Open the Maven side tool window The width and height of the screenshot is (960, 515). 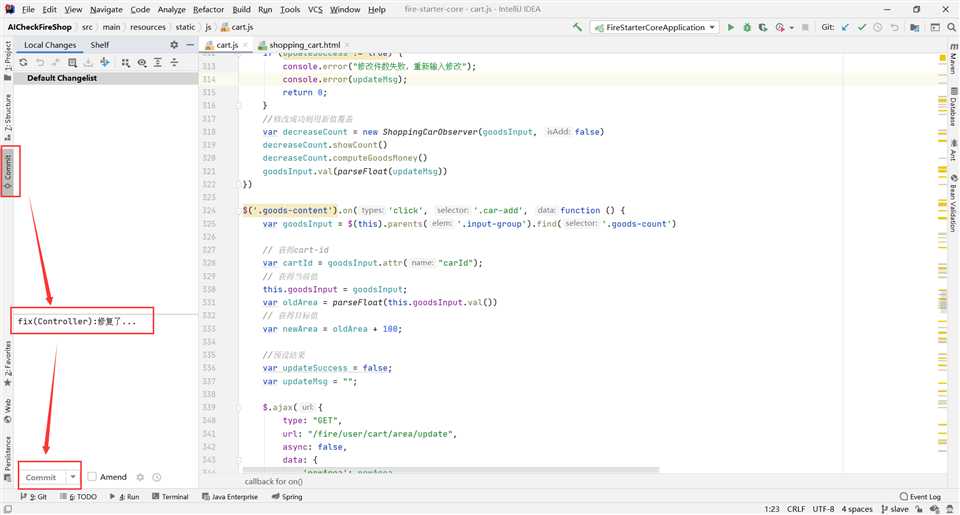953,59
